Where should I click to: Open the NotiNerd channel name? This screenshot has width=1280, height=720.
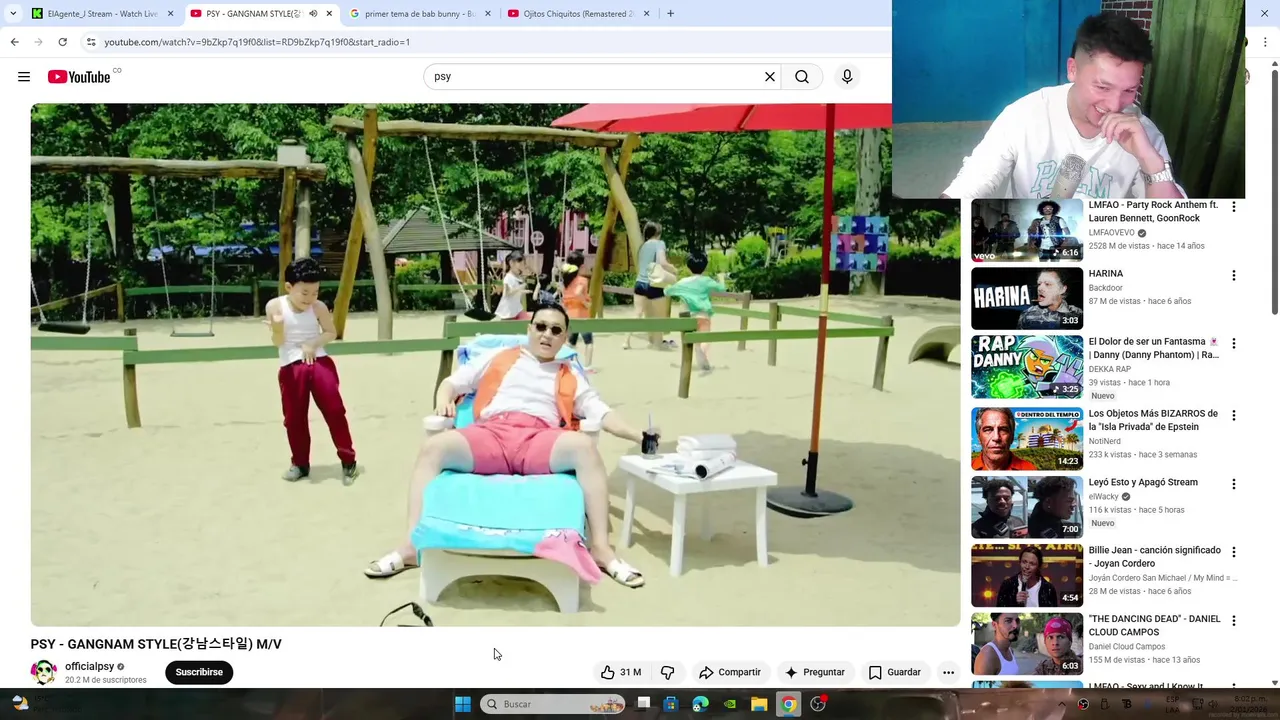coord(1105,441)
